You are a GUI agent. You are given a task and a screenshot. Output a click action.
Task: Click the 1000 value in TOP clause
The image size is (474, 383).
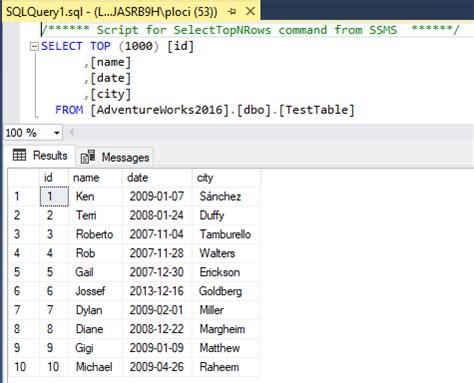(138, 46)
